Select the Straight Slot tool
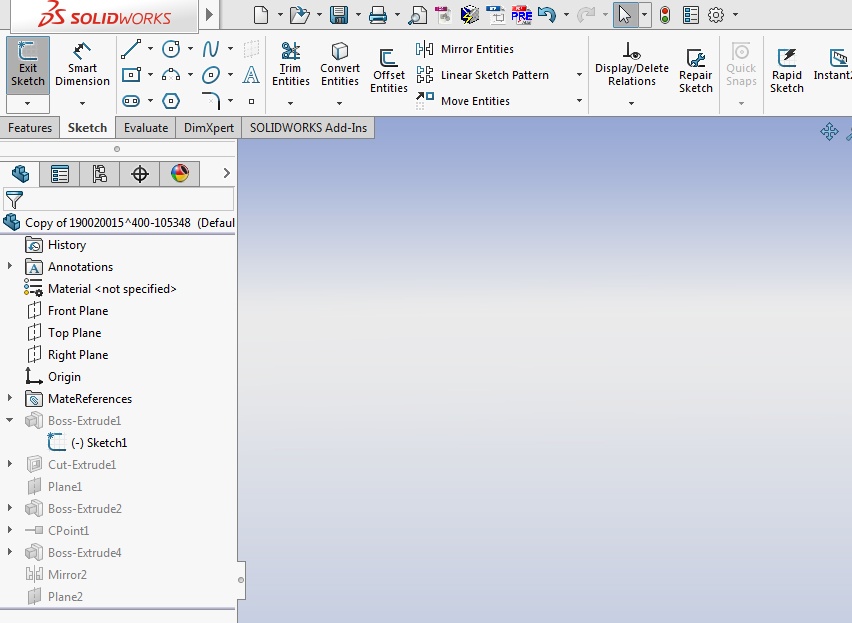 click(131, 100)
